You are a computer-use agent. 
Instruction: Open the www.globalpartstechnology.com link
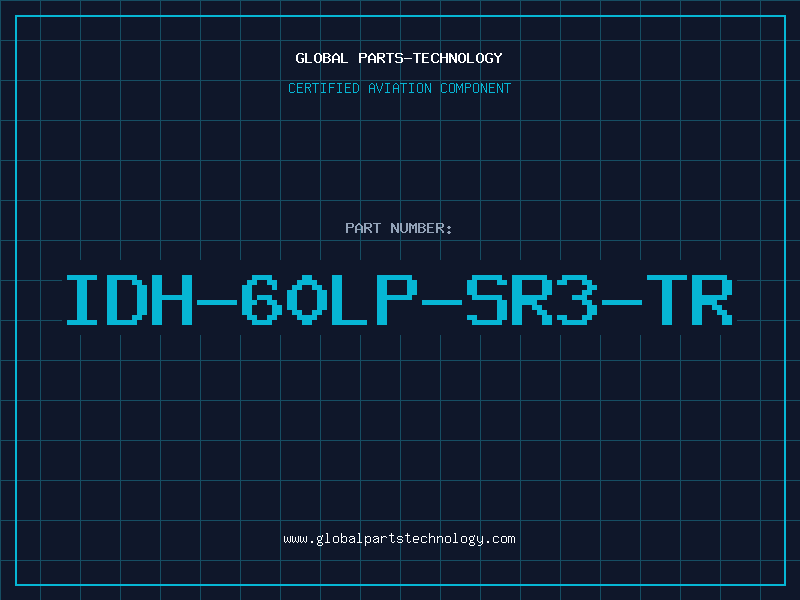tap(399, 539)
